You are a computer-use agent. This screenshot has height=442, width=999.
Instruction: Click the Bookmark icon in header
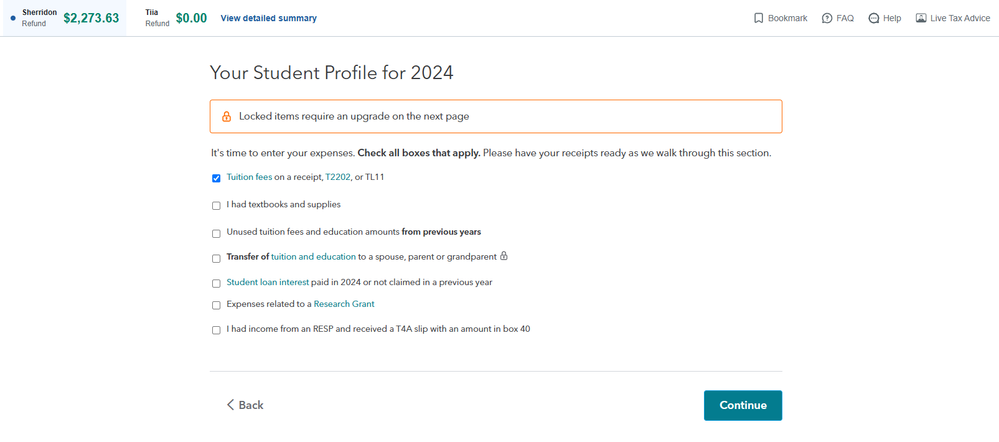pyautogui.click(x=759, y=18)
